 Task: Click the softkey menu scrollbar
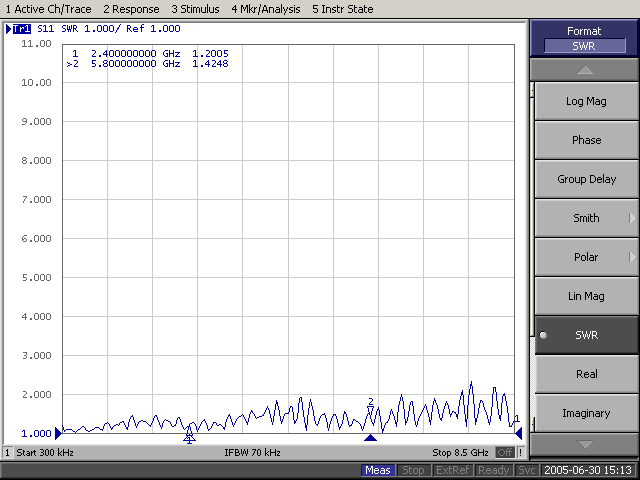pyautogui.click(x=532, y=257)
